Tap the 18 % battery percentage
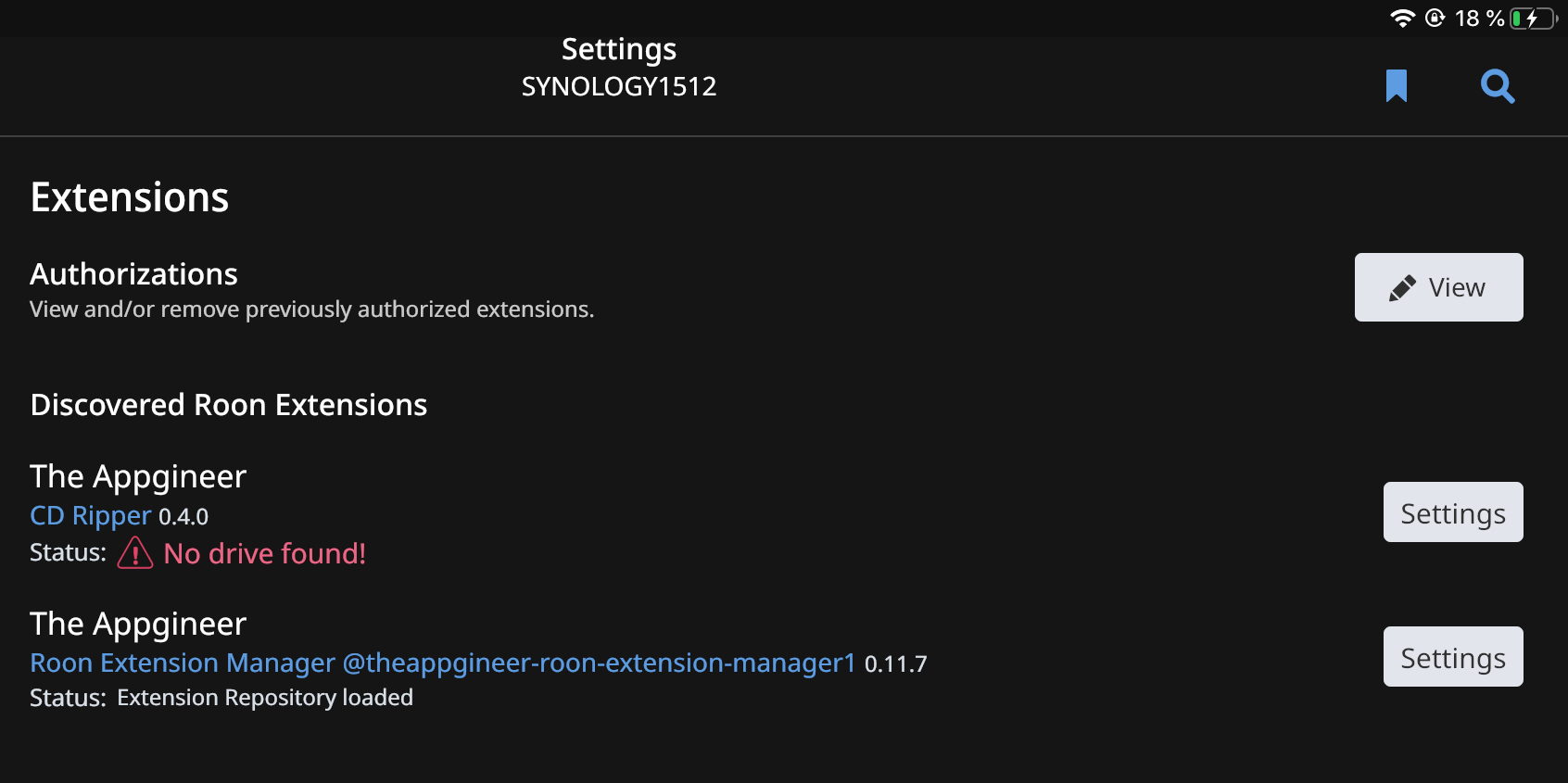 point(1479,19)
